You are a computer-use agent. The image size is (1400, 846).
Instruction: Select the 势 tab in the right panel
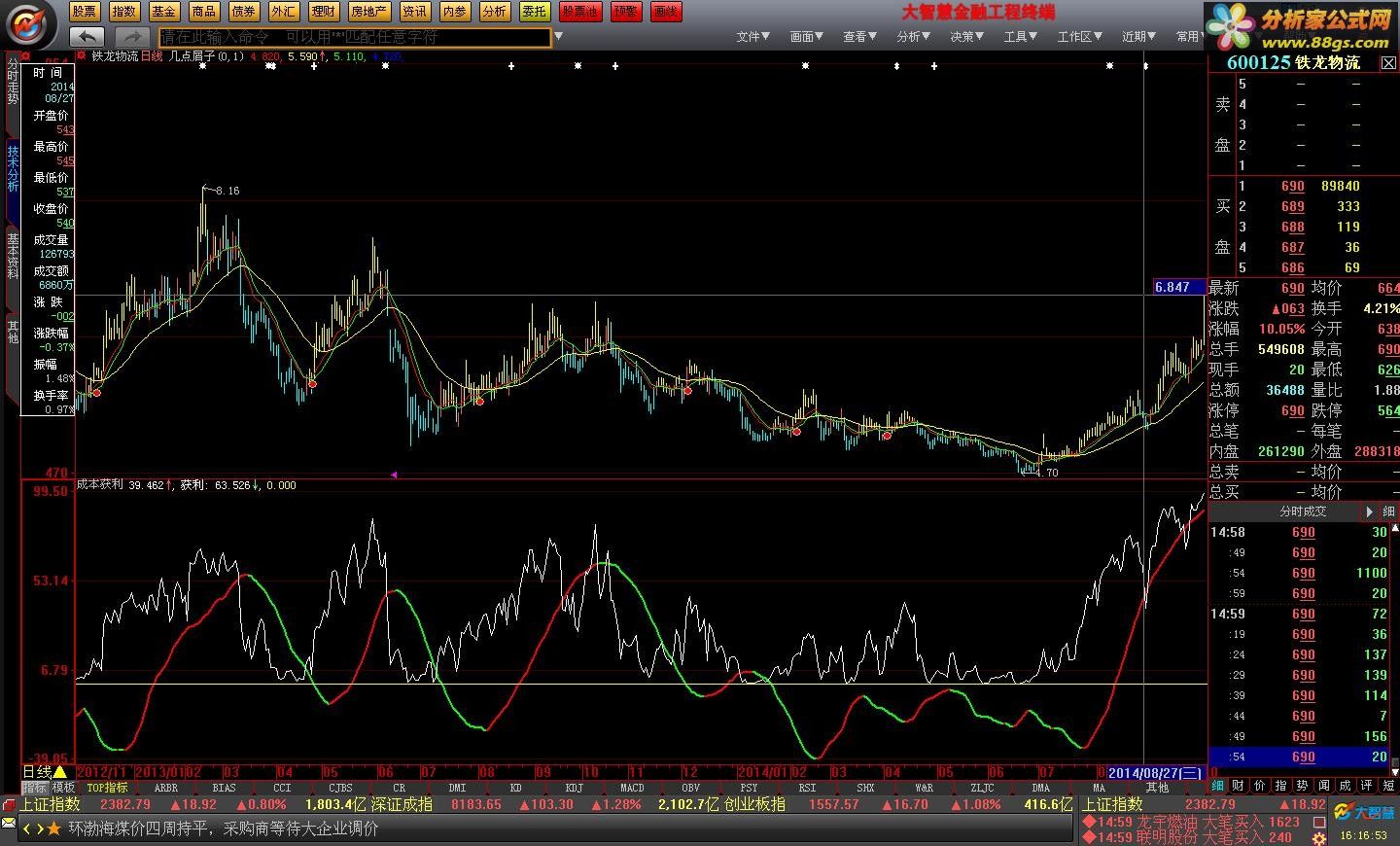pyautogui.click(x=1302, y=786)
